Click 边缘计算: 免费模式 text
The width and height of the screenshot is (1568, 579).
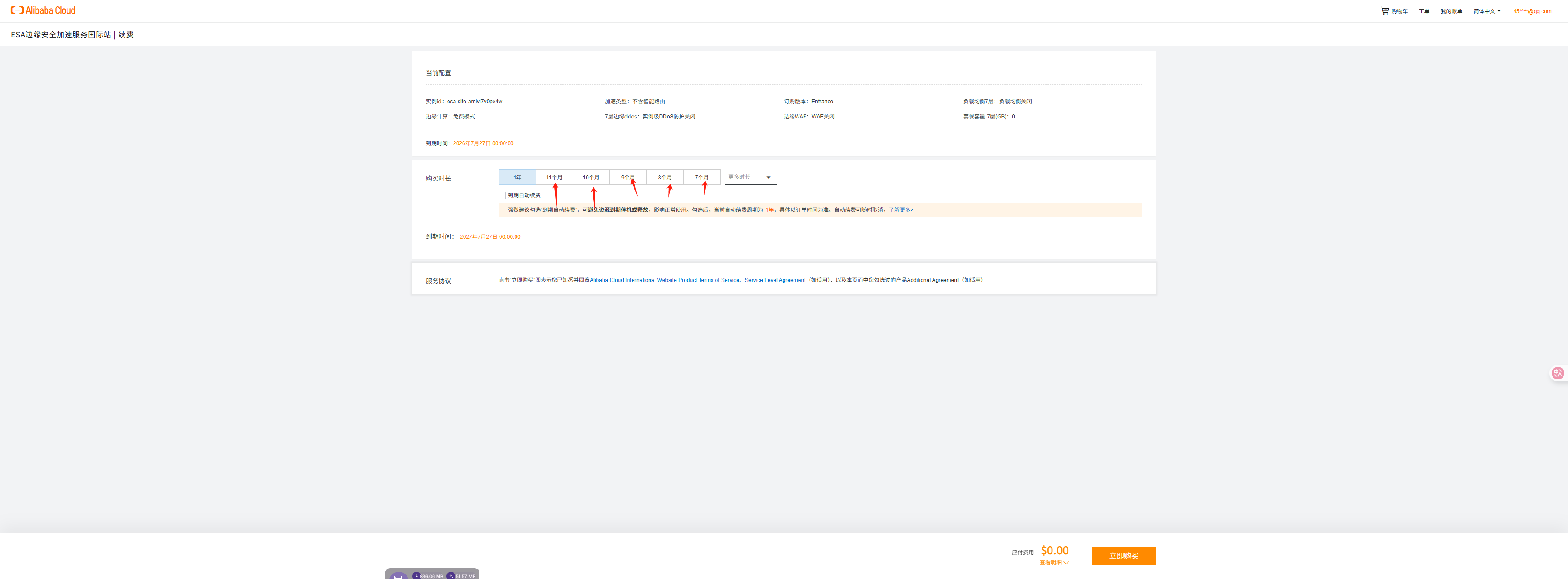[450, 117]
